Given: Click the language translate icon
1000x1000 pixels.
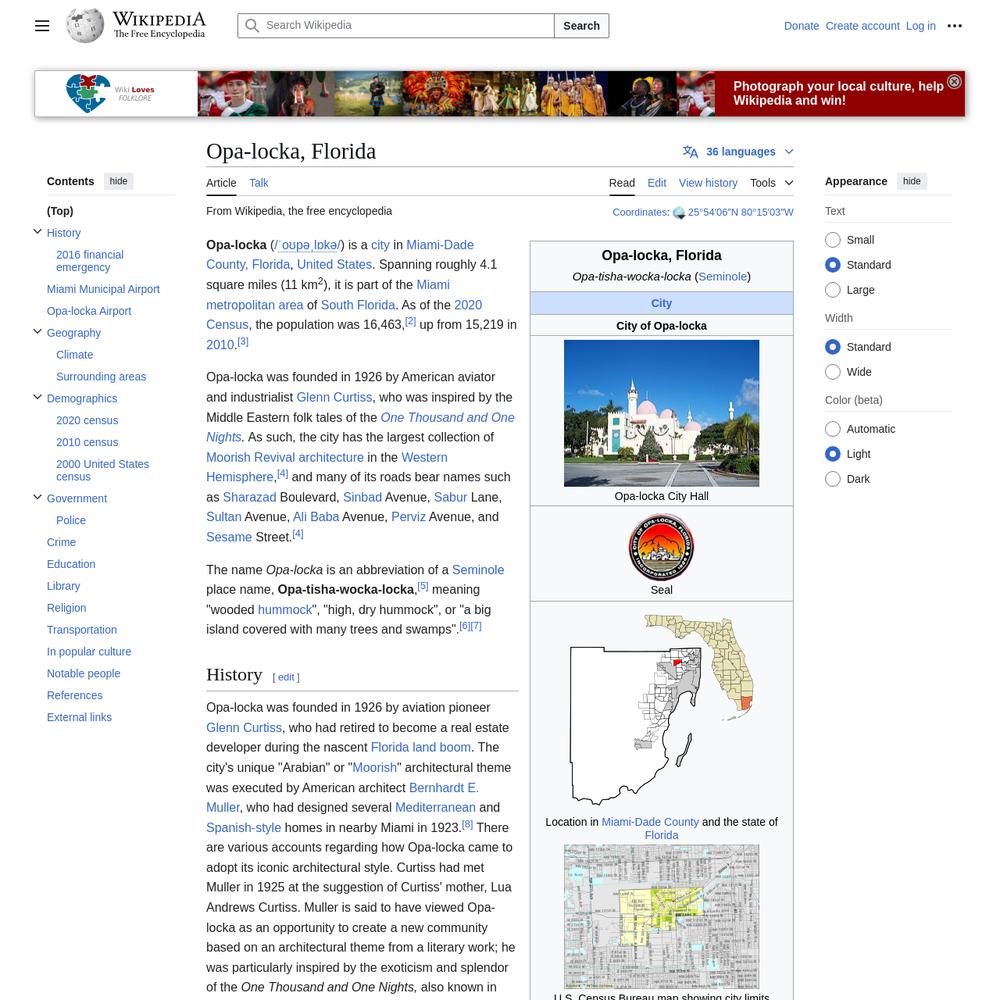Looking at the screenshot, I should pos(690,152).
